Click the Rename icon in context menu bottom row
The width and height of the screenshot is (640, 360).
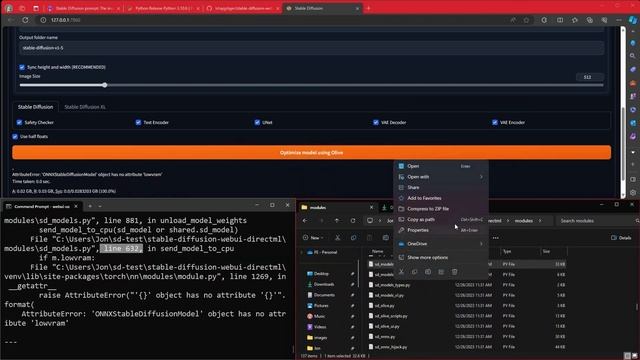pos(428,272)
